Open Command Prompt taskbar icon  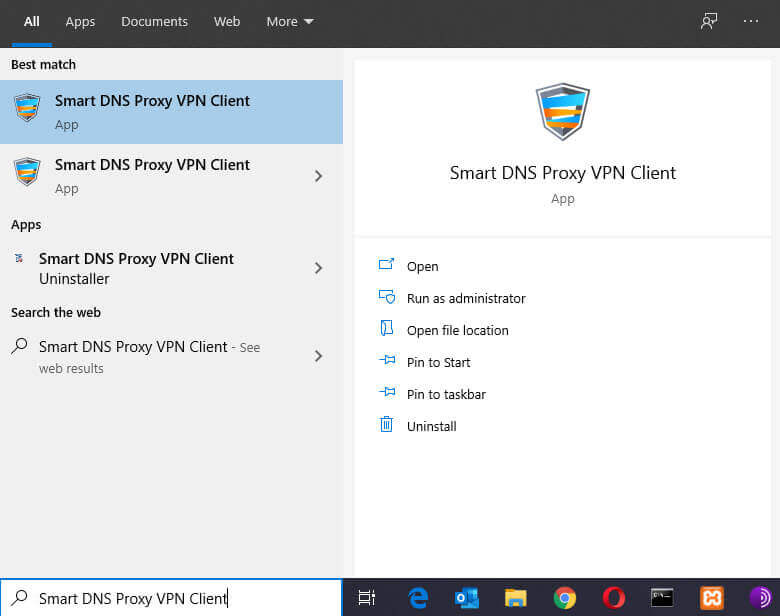[662, 598]
